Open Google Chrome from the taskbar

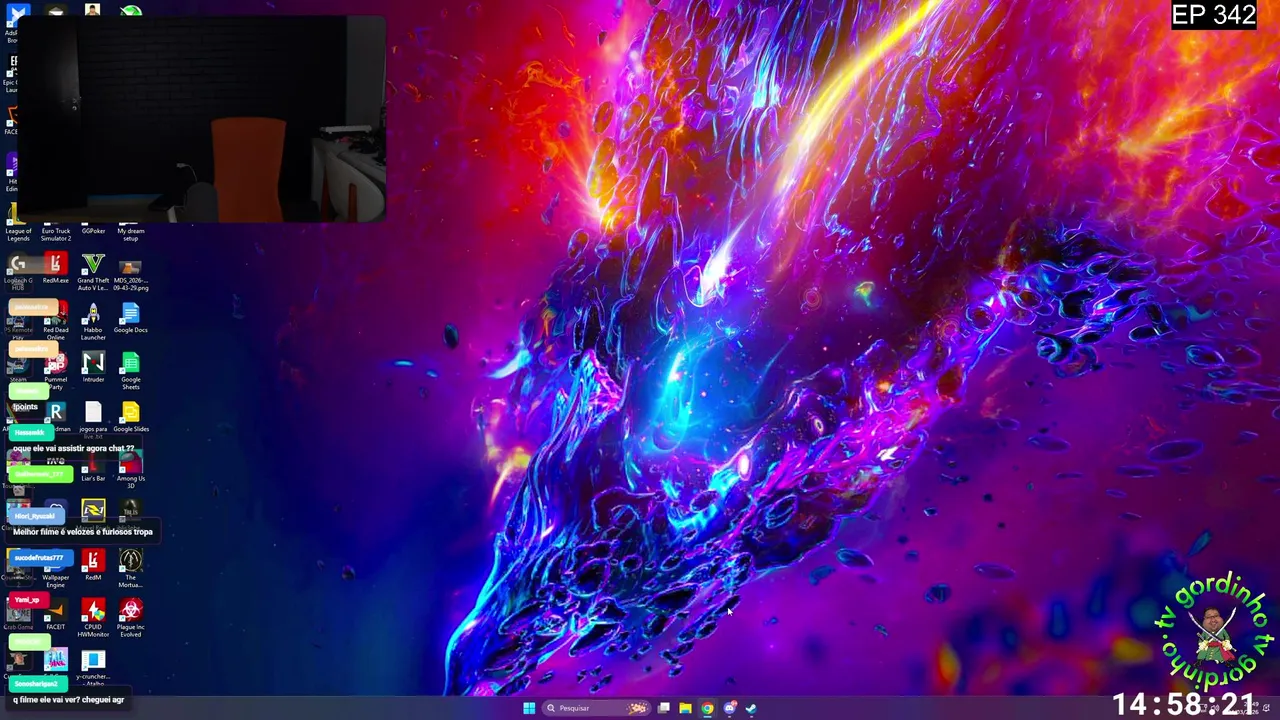point(707,708)
